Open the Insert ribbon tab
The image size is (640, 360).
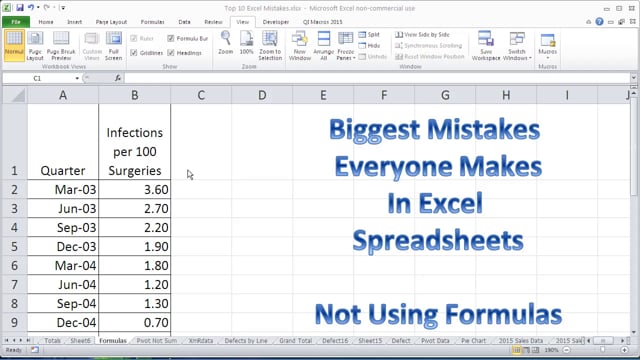point(74,22)
